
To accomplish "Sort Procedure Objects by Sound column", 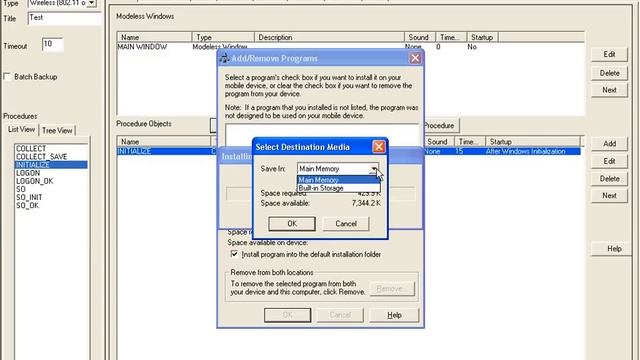I will (x=439, y=142).
